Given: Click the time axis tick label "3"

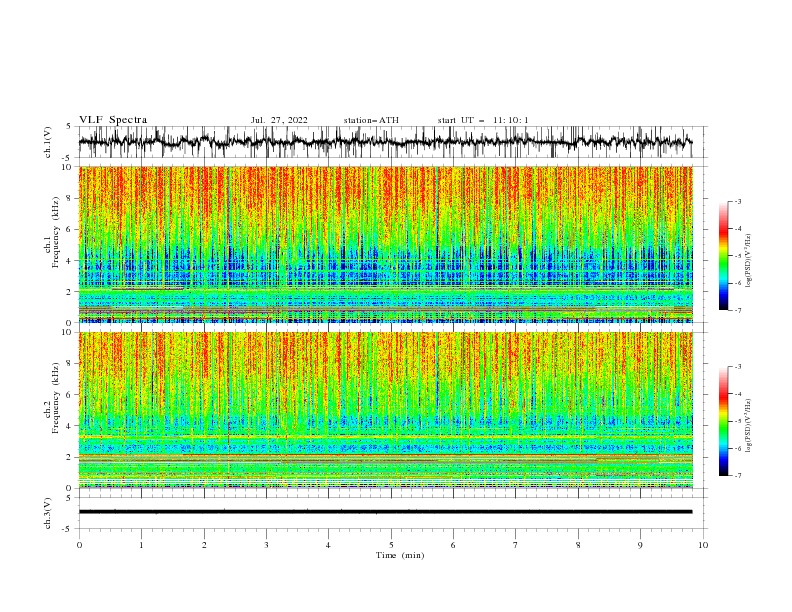Looking at the screenshot, I should click(x=266, y=545).
